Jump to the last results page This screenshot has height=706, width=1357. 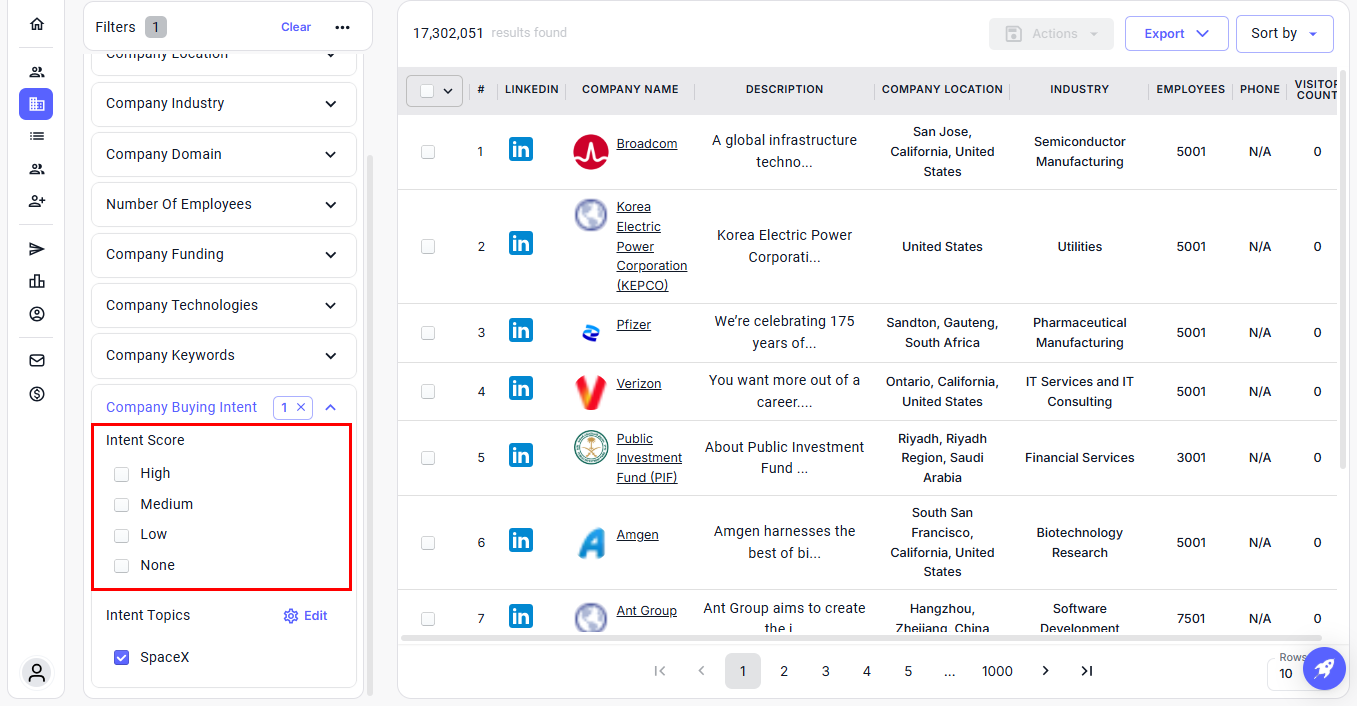1087,671
